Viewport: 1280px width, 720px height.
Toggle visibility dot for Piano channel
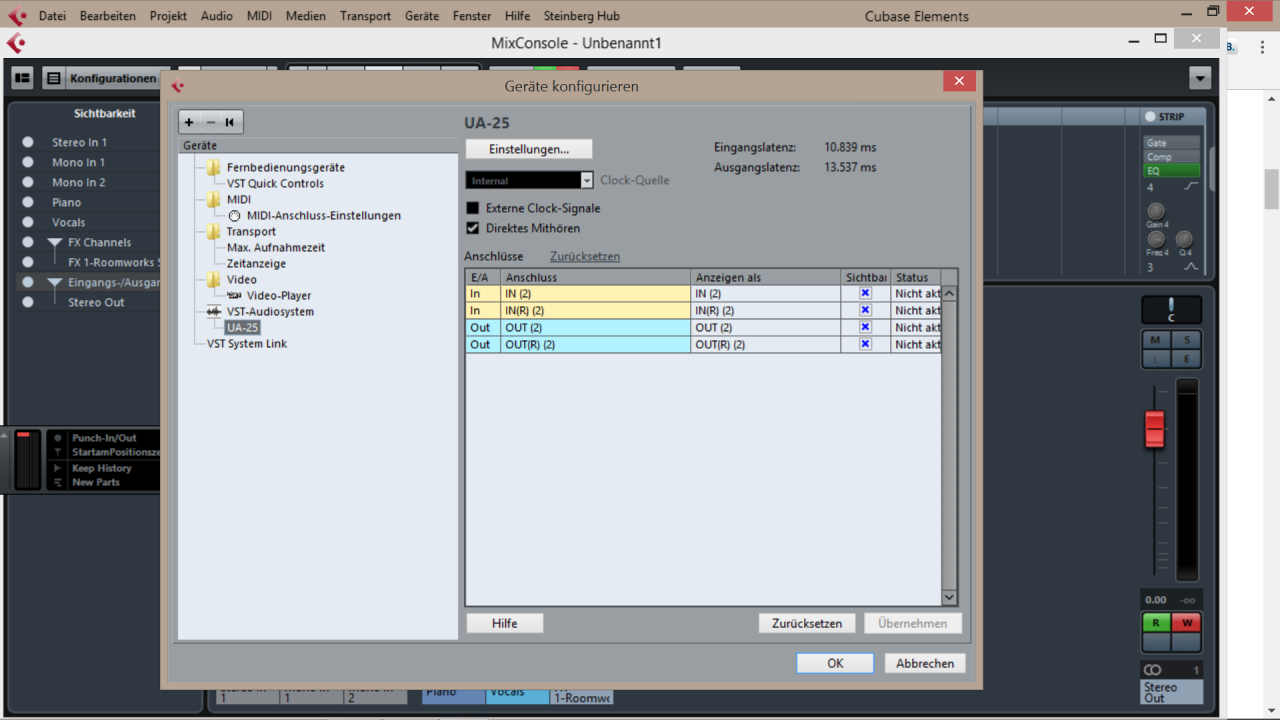pyautogui.click(x=28, y=202)
